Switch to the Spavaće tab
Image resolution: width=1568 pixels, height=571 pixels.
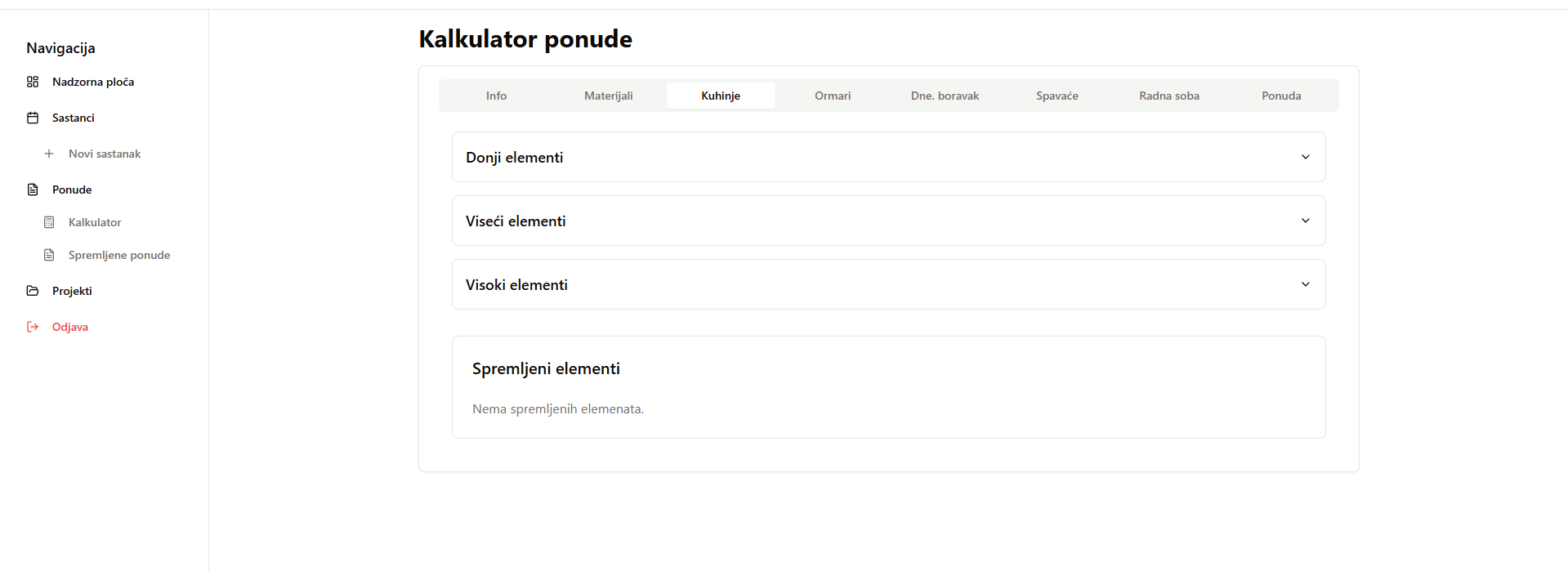pos(1057,96)
